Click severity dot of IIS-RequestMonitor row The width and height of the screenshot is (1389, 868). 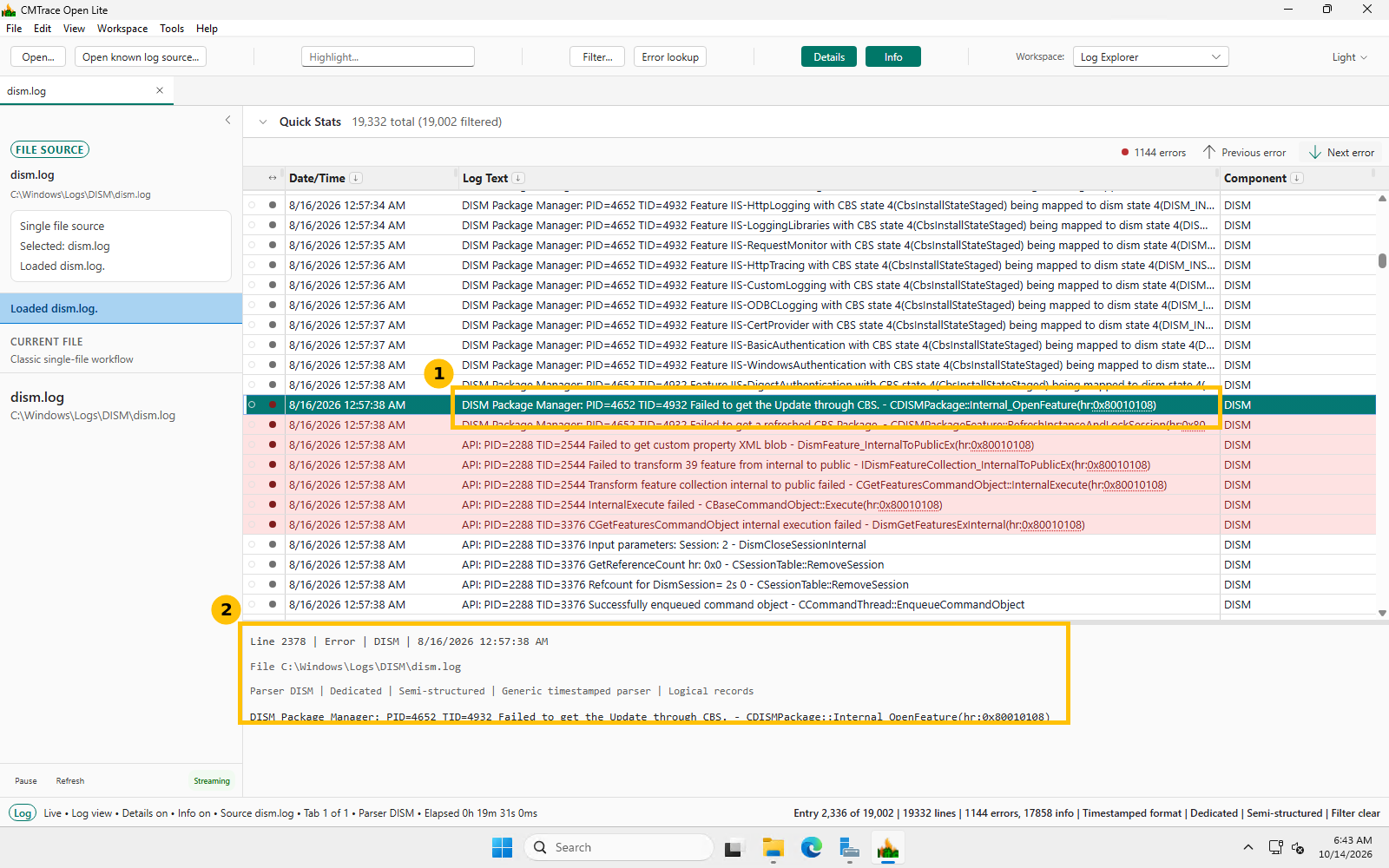(x=273, y=245)
